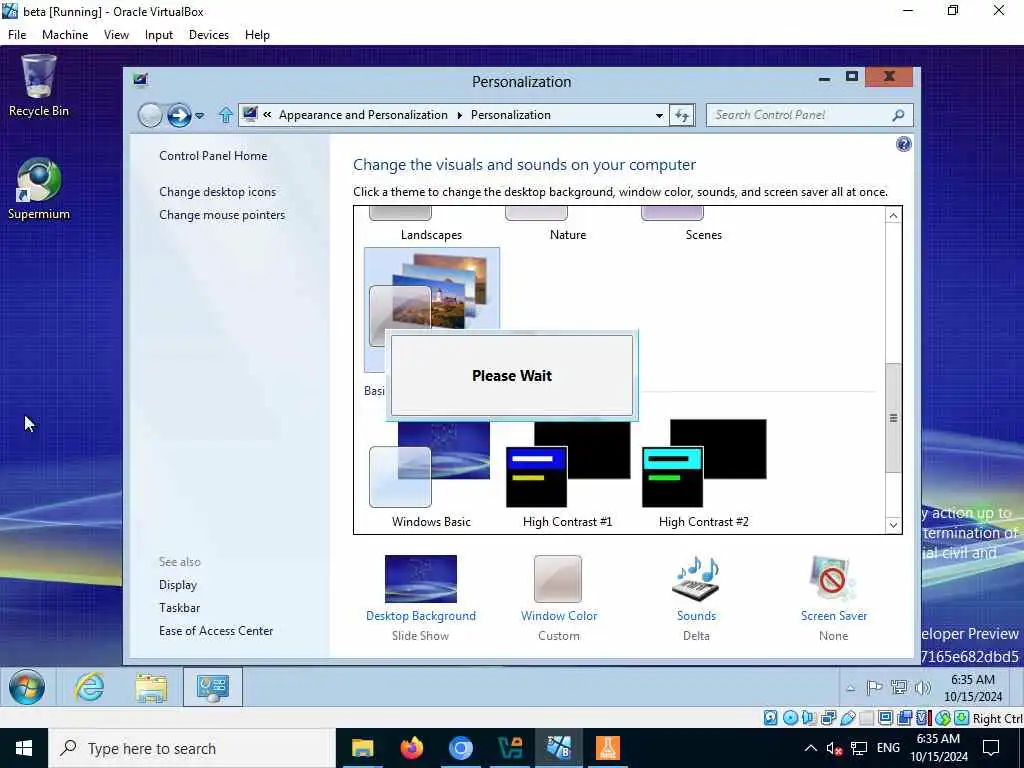The height and width of the screenshot is (768, 1024).
Task: Click VirtualBox keyboard capture indicator
Action: click(961, 718)
